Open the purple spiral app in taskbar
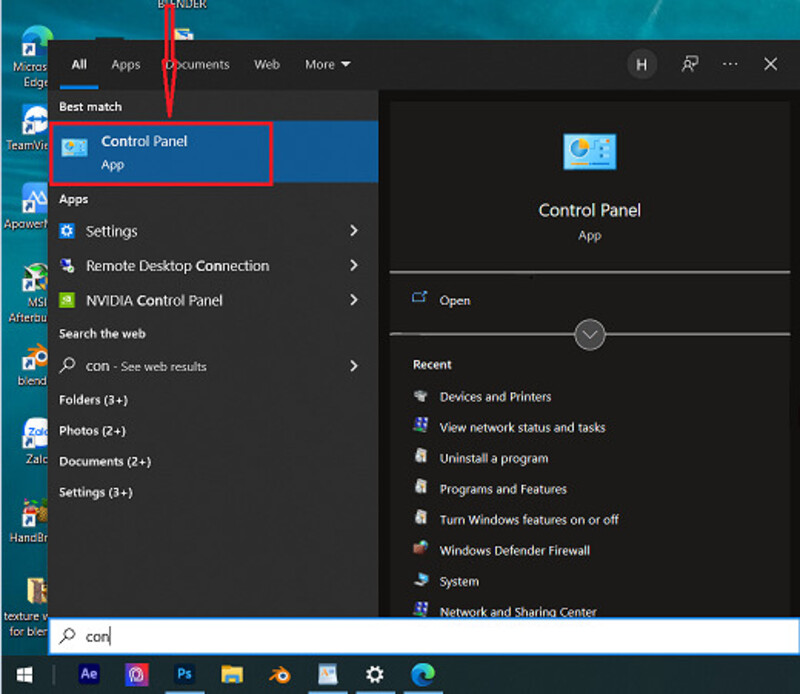The image size is (800, 694). (x=137, y=675)
